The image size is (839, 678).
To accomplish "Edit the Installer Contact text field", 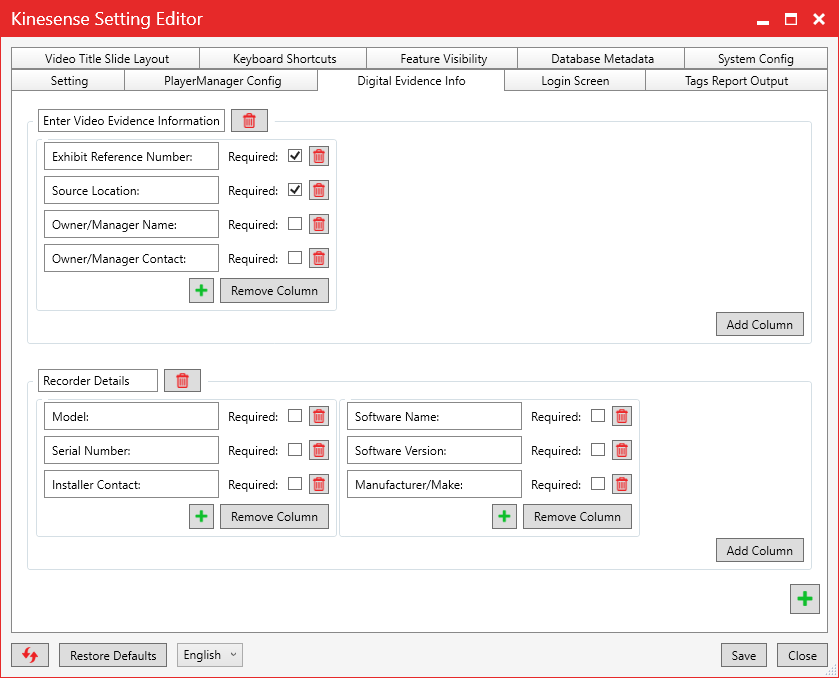I will [131, 484].
